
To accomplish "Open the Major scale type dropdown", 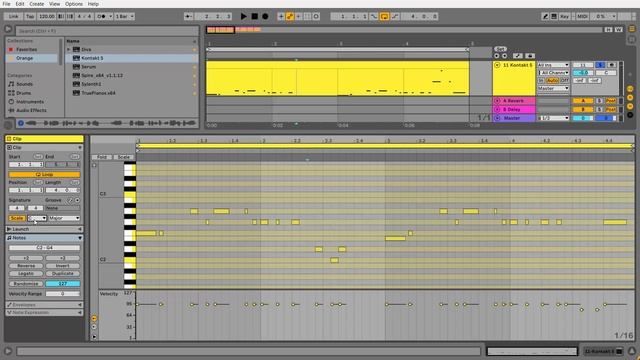I will coord(64,218).
